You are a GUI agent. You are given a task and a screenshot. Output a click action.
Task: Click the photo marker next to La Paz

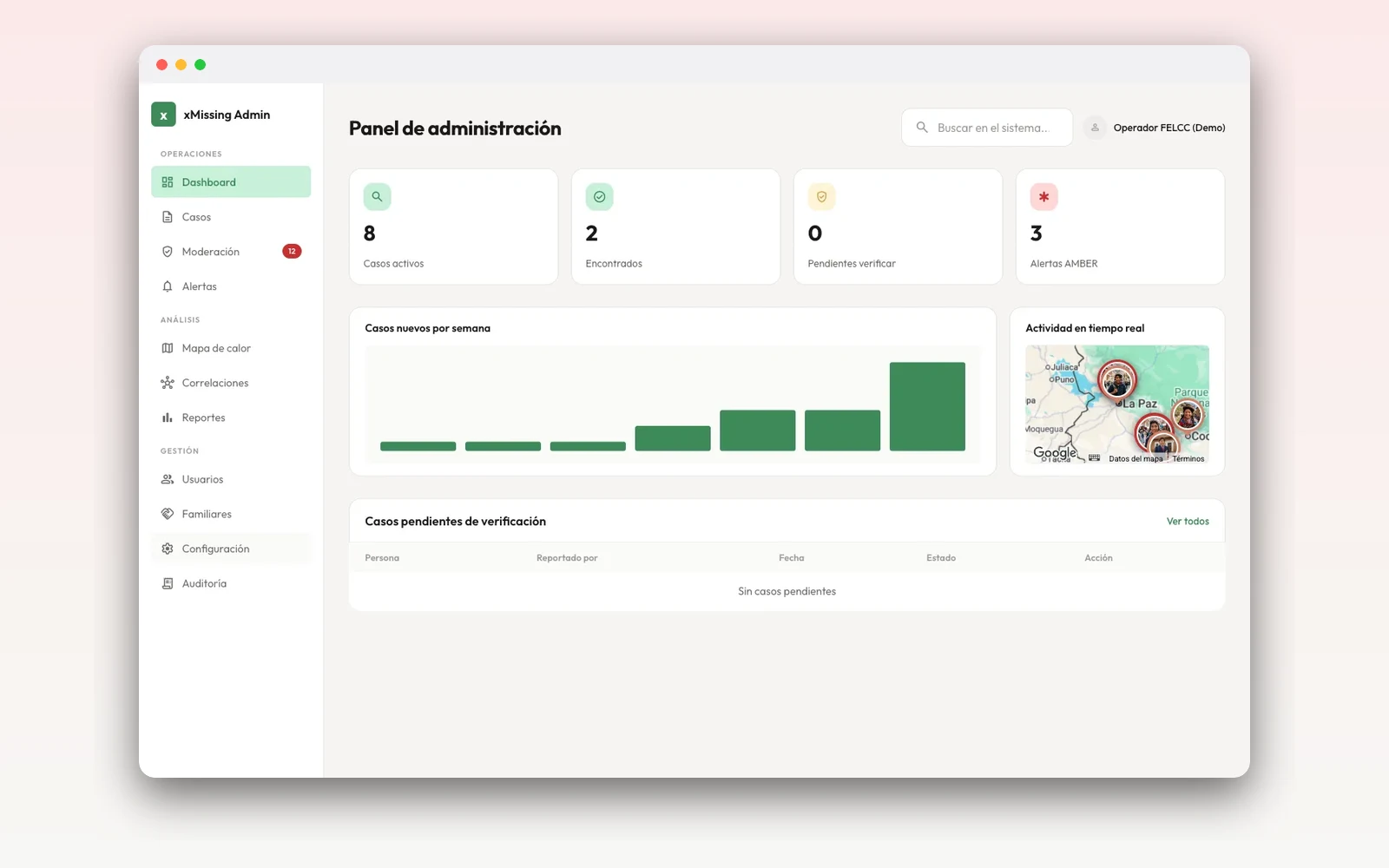point(1117,380)
